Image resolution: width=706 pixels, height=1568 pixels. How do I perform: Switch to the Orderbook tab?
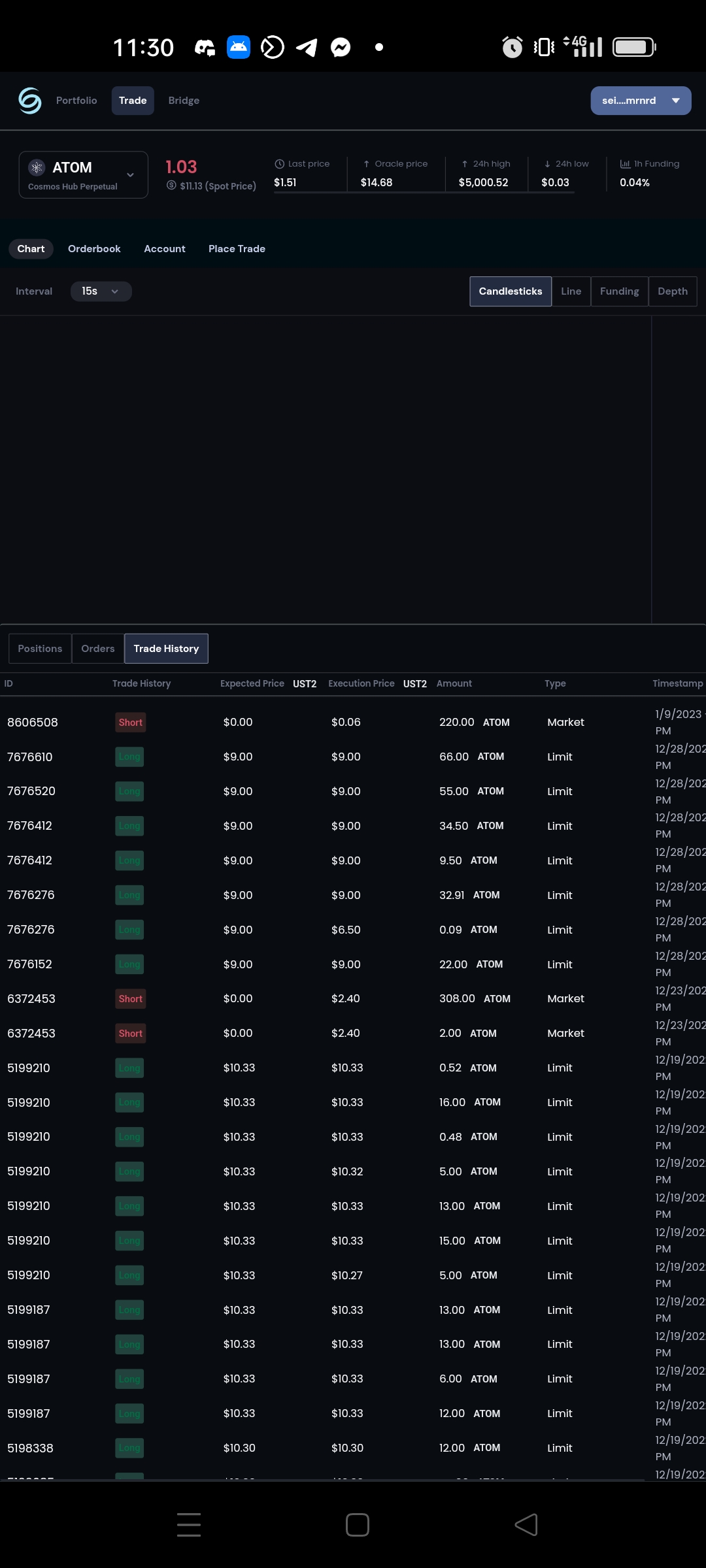94,249
